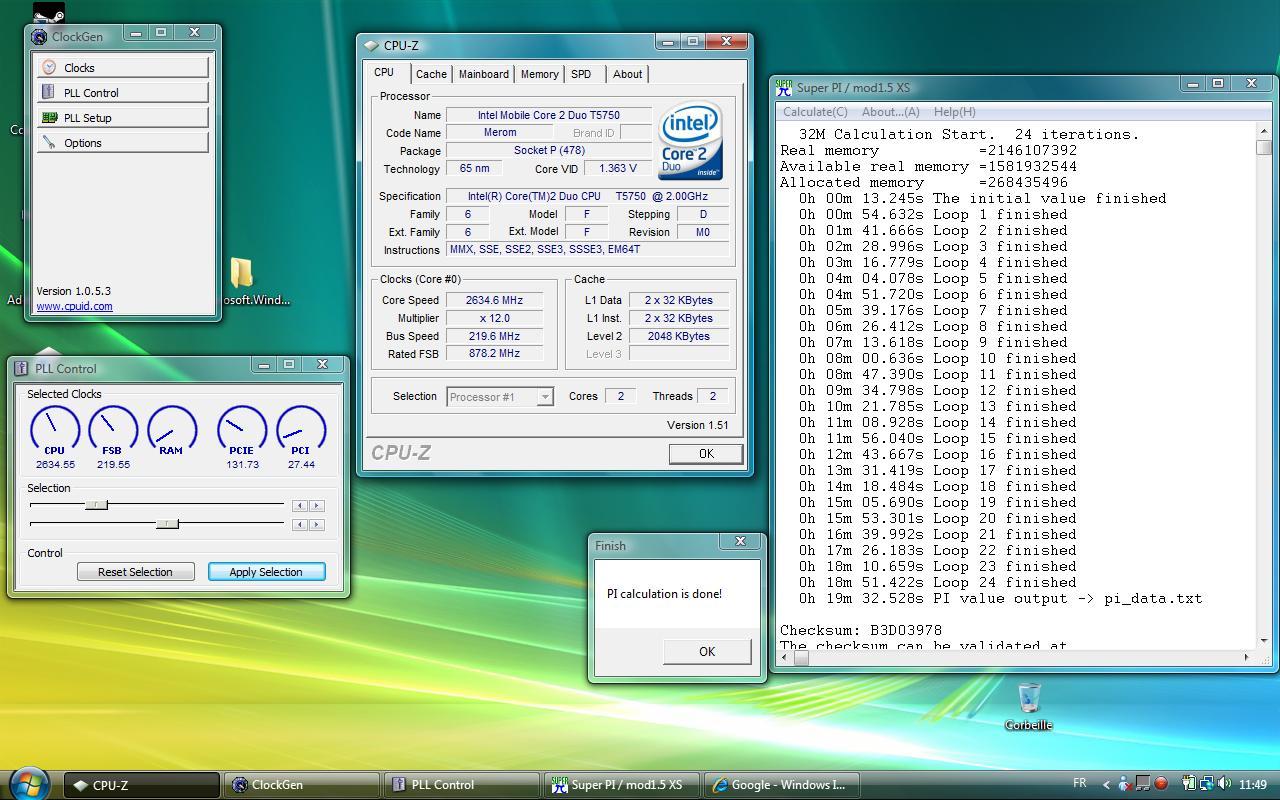Open PLL Control from ClockGen menu
This screenshot has height=800, width=1280.
122,92
